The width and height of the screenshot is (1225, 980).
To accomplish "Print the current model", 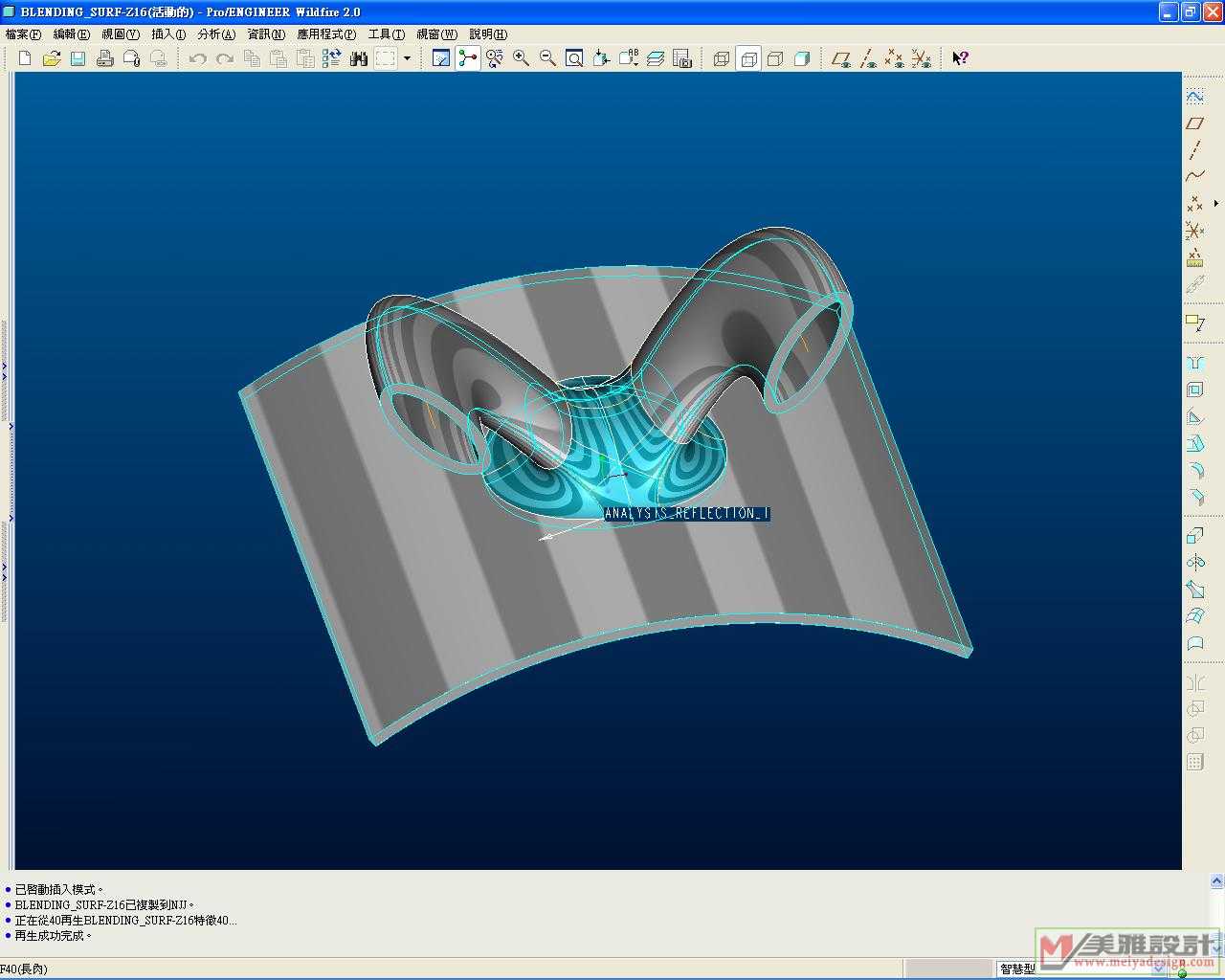I will click(x=105, y=58).
